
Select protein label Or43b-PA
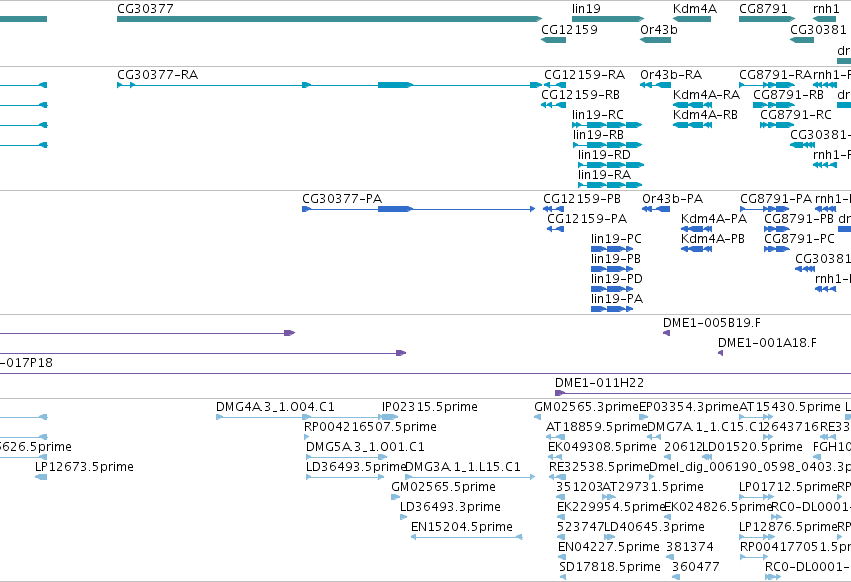click(672, 199)
